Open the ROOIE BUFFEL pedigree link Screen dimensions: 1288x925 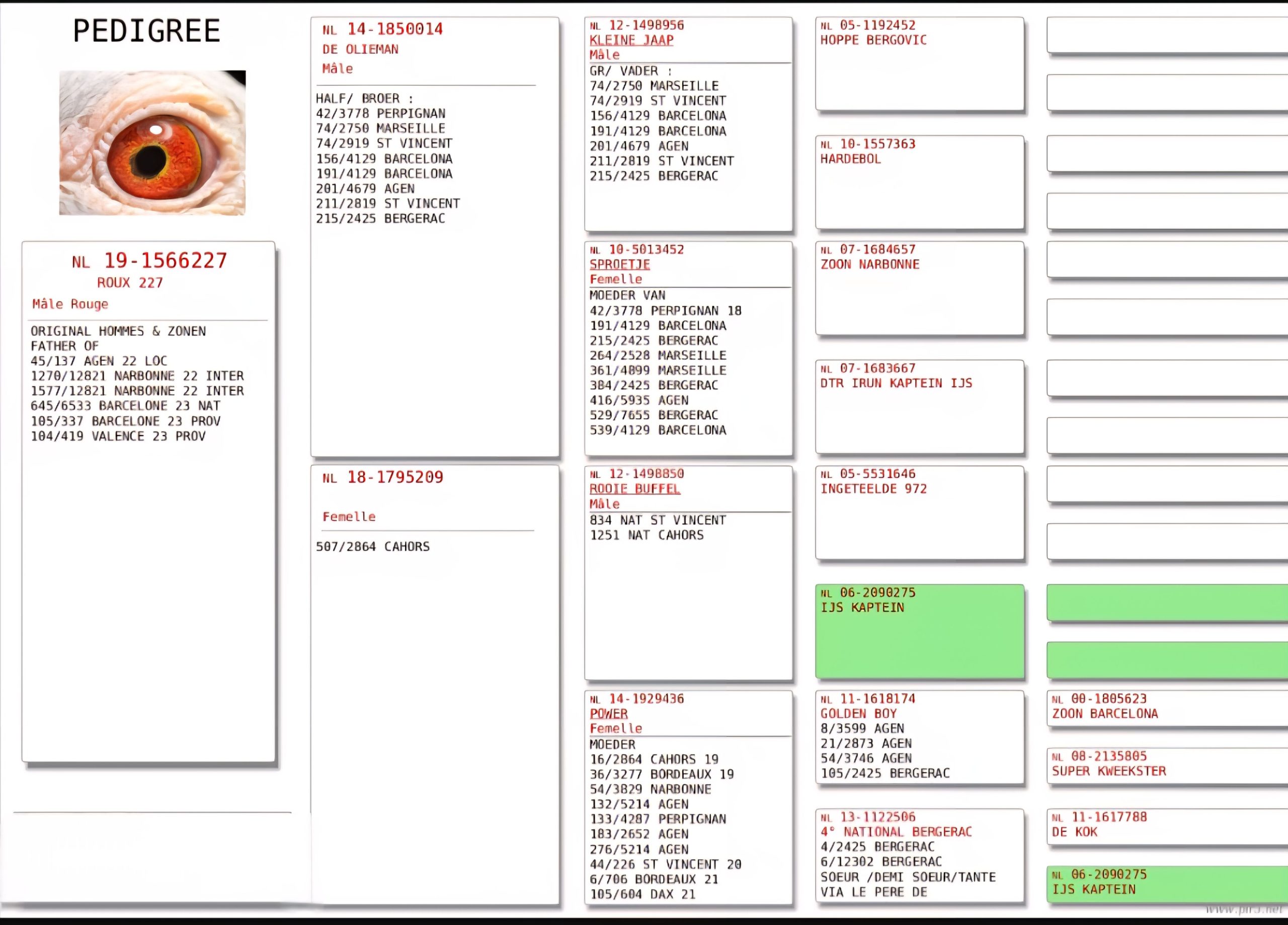(634, 489)
